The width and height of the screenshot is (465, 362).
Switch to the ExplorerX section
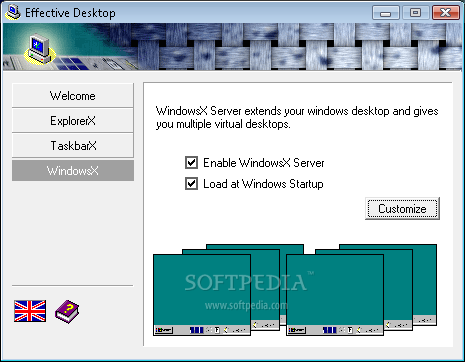click(73, 120)
